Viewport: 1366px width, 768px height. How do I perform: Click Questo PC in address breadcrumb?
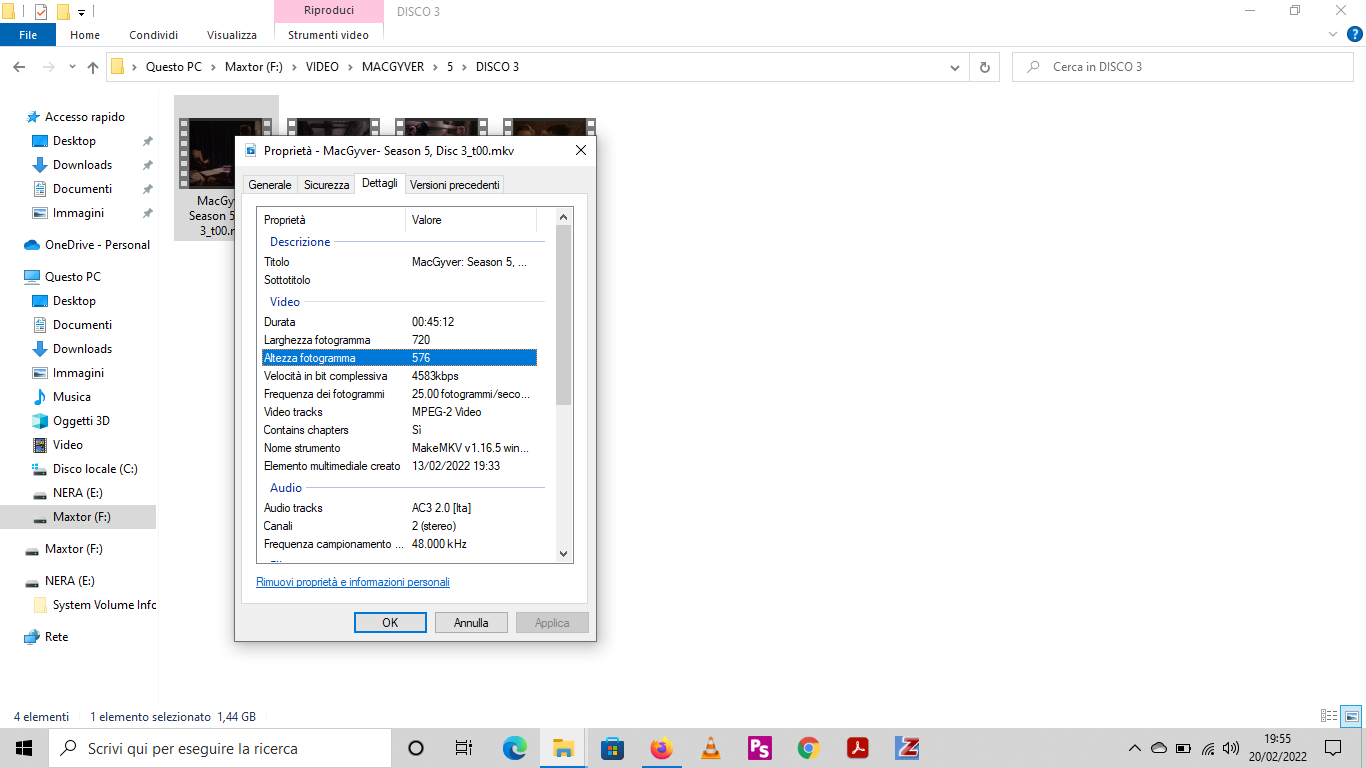173,67
